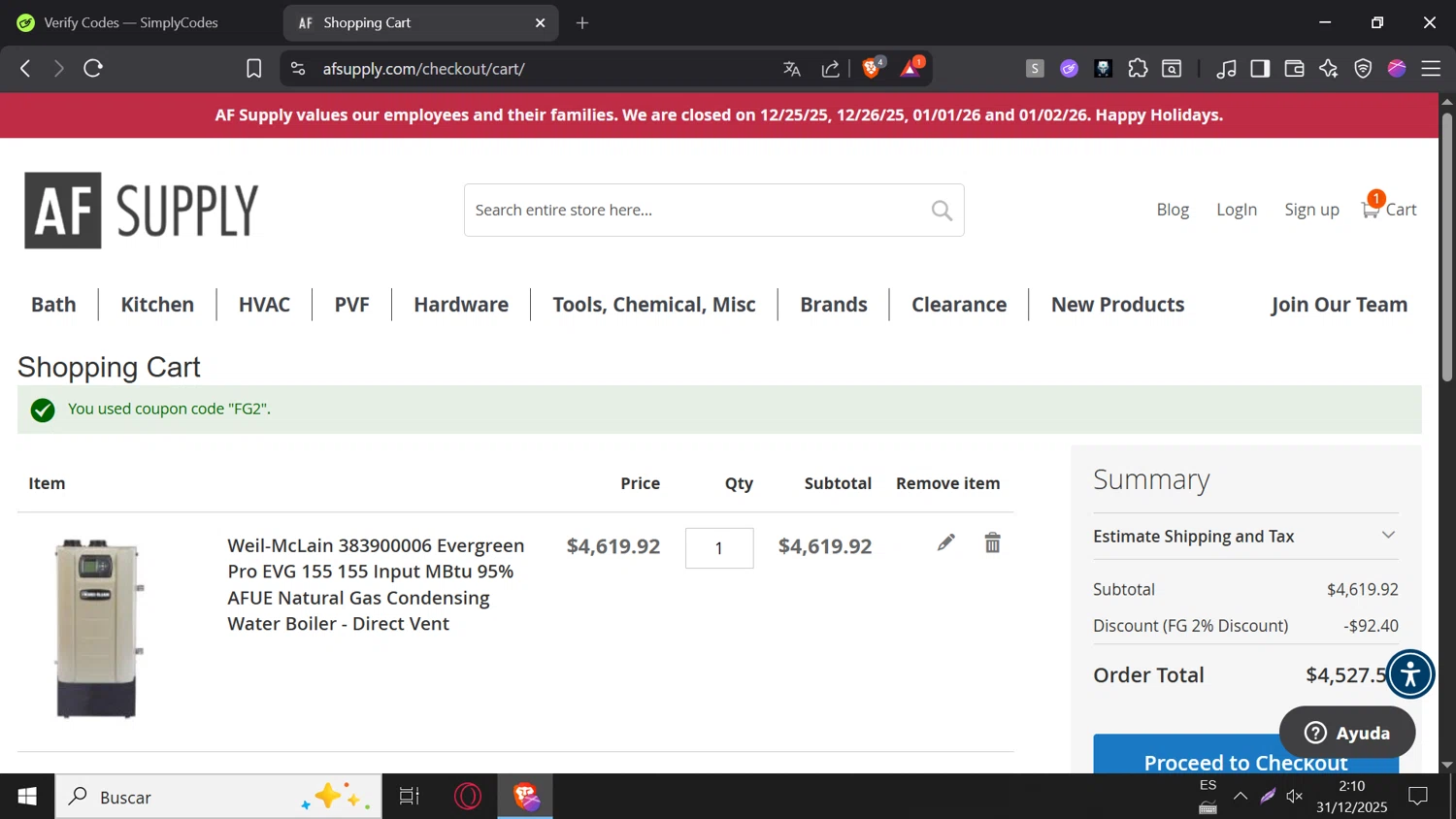The image size is (1456, 819).
Task: Click the boiler product thumbnail
Action: (x=97, y=629)
